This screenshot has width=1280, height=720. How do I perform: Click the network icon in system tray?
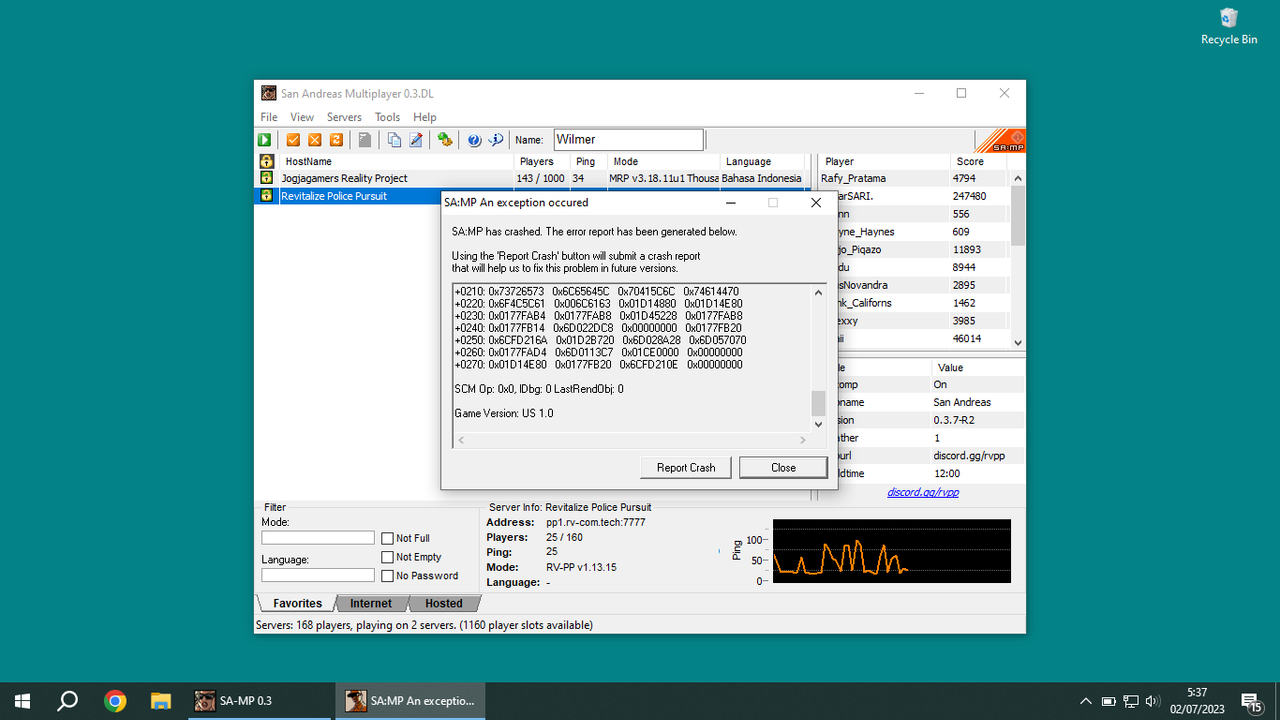1131,701
